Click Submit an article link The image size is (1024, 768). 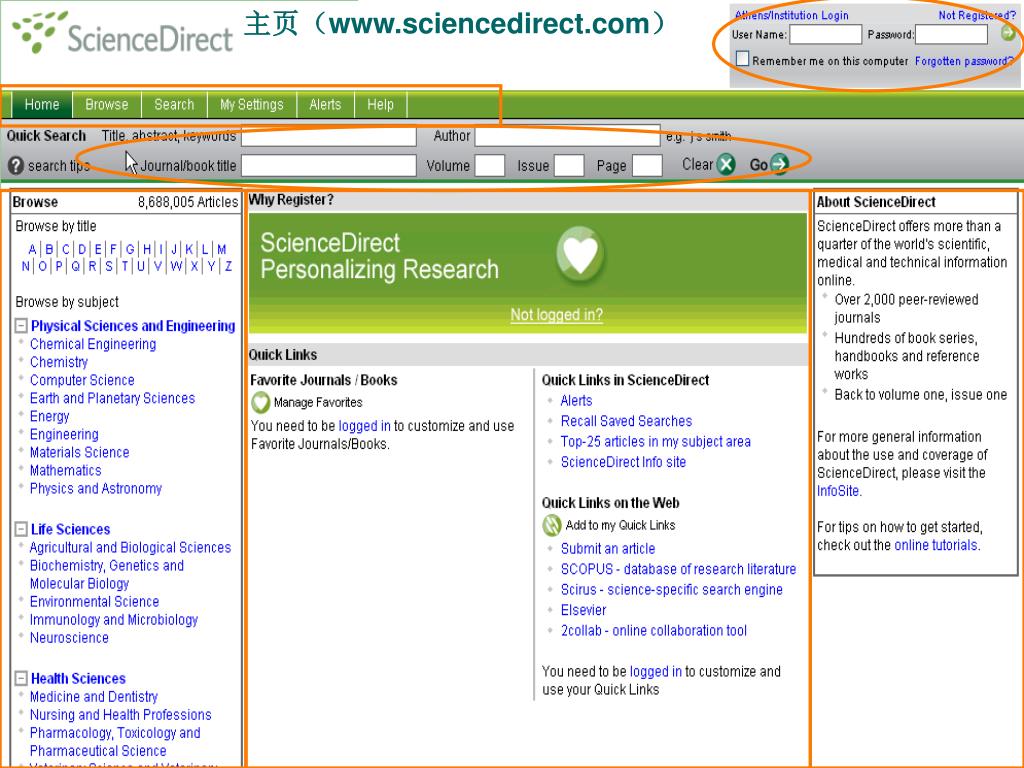[607, 549]
